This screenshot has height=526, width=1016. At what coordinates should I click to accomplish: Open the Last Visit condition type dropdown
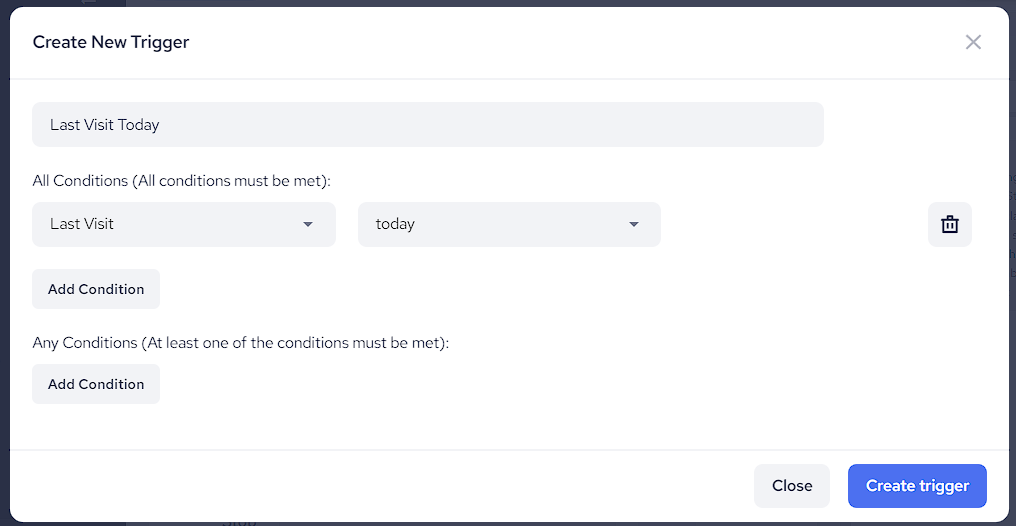coord(184,224)
